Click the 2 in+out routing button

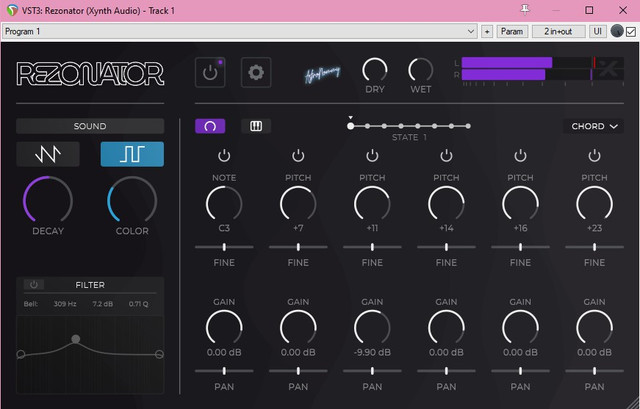(558, 31)
